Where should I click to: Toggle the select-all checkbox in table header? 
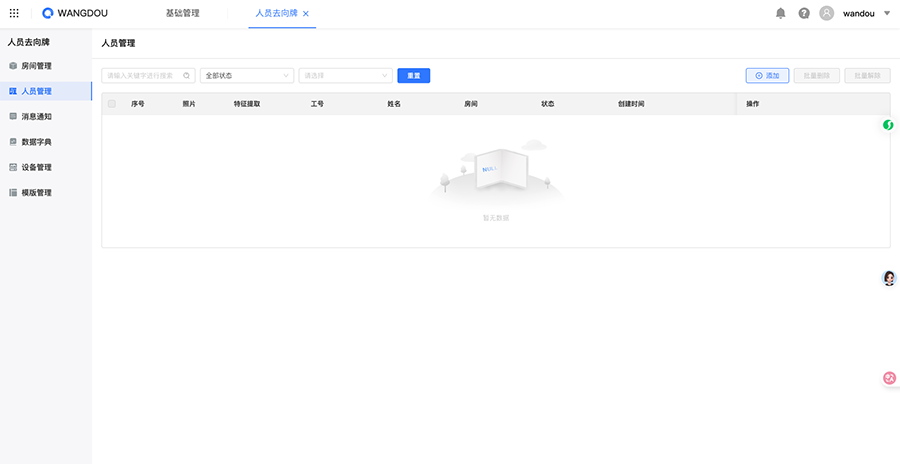(x=112, y=104)
